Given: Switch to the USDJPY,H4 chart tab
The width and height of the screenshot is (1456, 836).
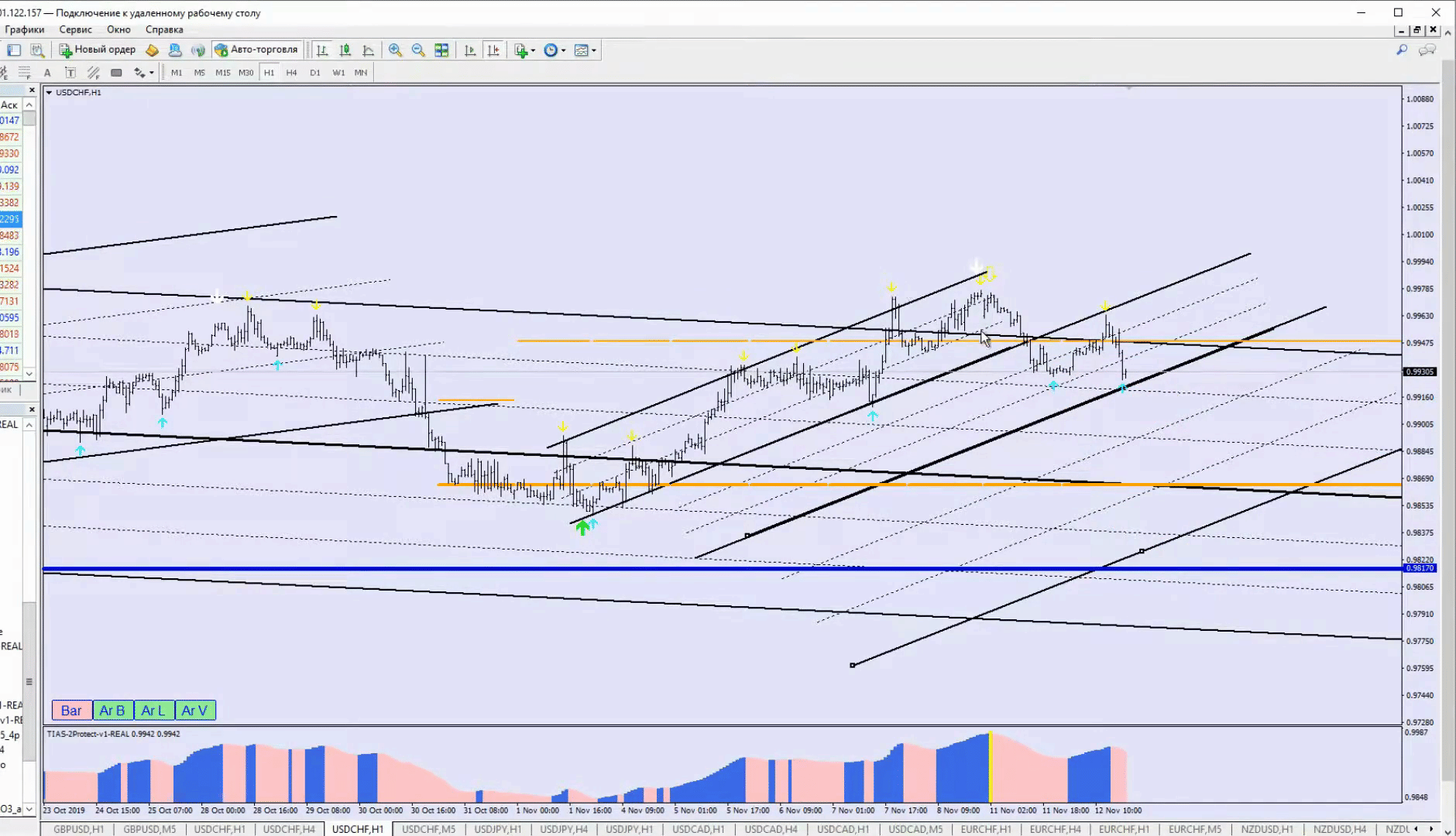Looking at the screenshot, I should point(564,829).
